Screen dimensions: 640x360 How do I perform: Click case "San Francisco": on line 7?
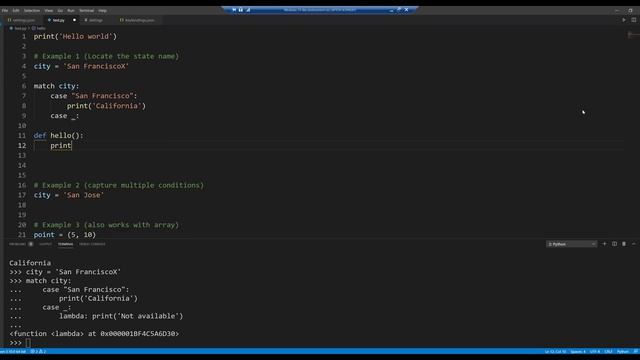tap(94, 96)
